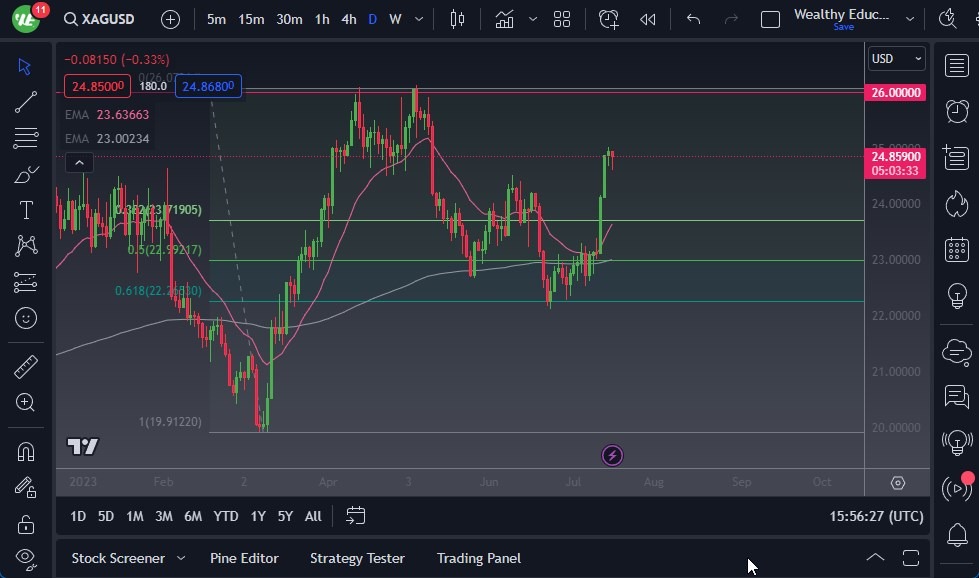
Task: Switch to the 4h timeframe
Action: coord(348,19)
